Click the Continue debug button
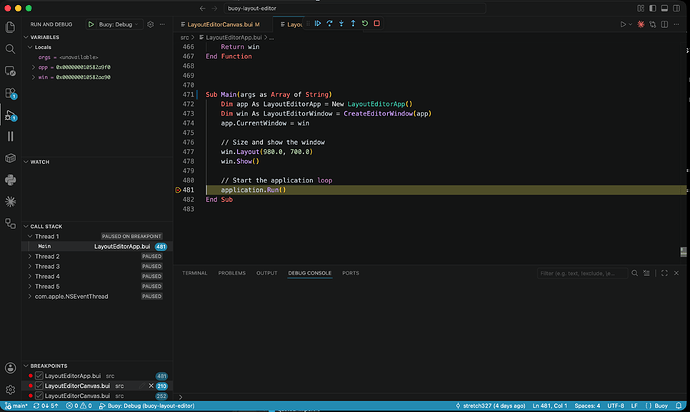690x412 pixels. [318, 23]
